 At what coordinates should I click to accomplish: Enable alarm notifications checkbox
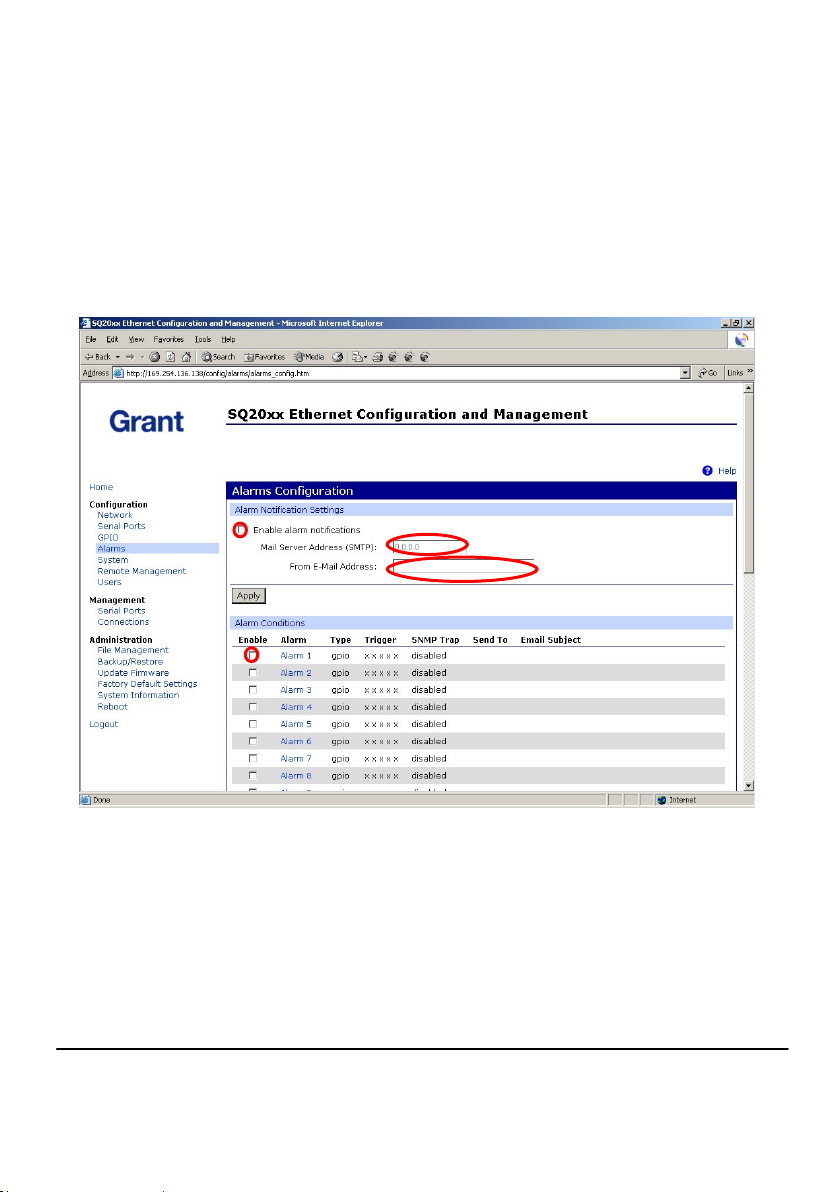point(241,529)
